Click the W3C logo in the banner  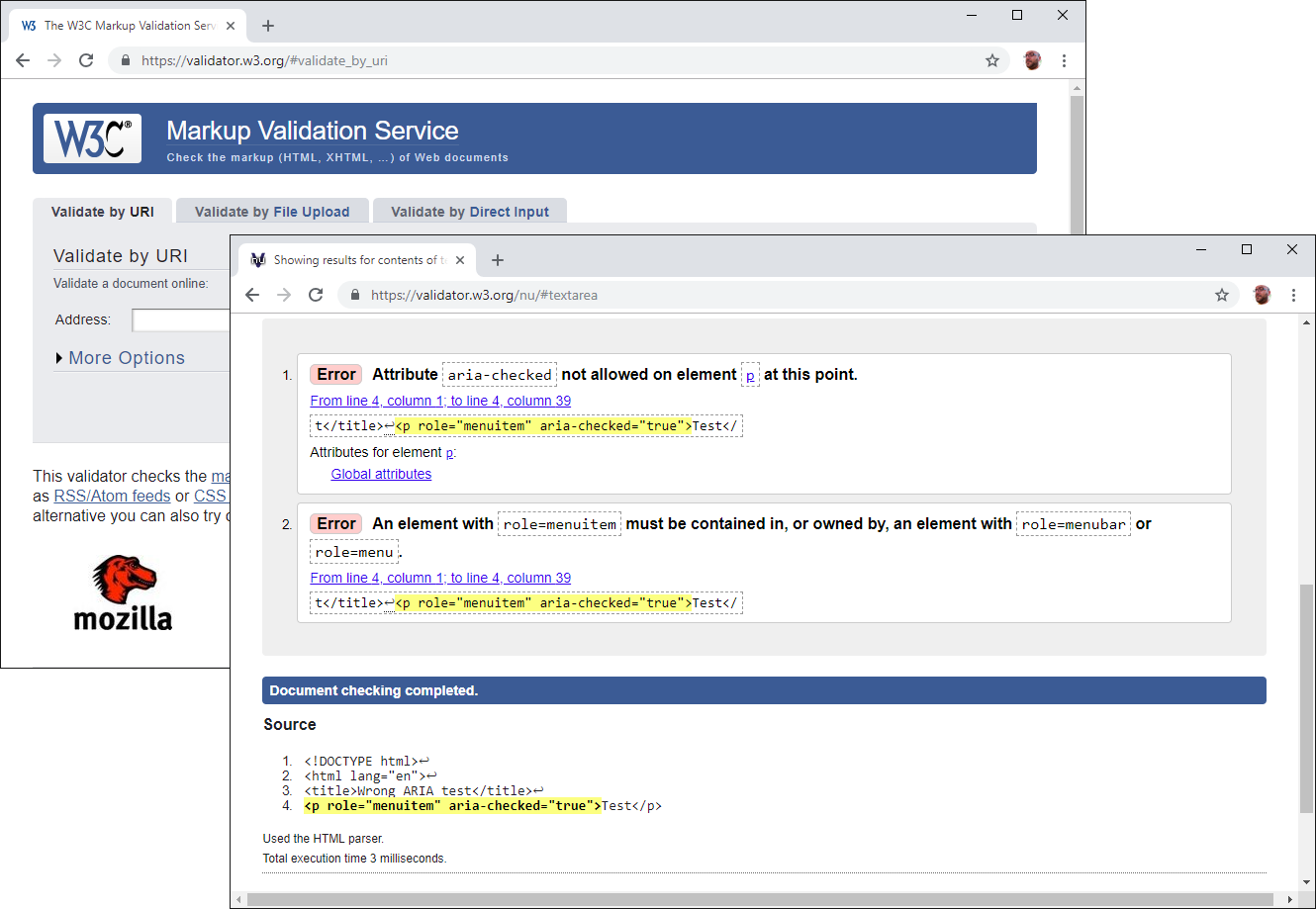(92, 138)
